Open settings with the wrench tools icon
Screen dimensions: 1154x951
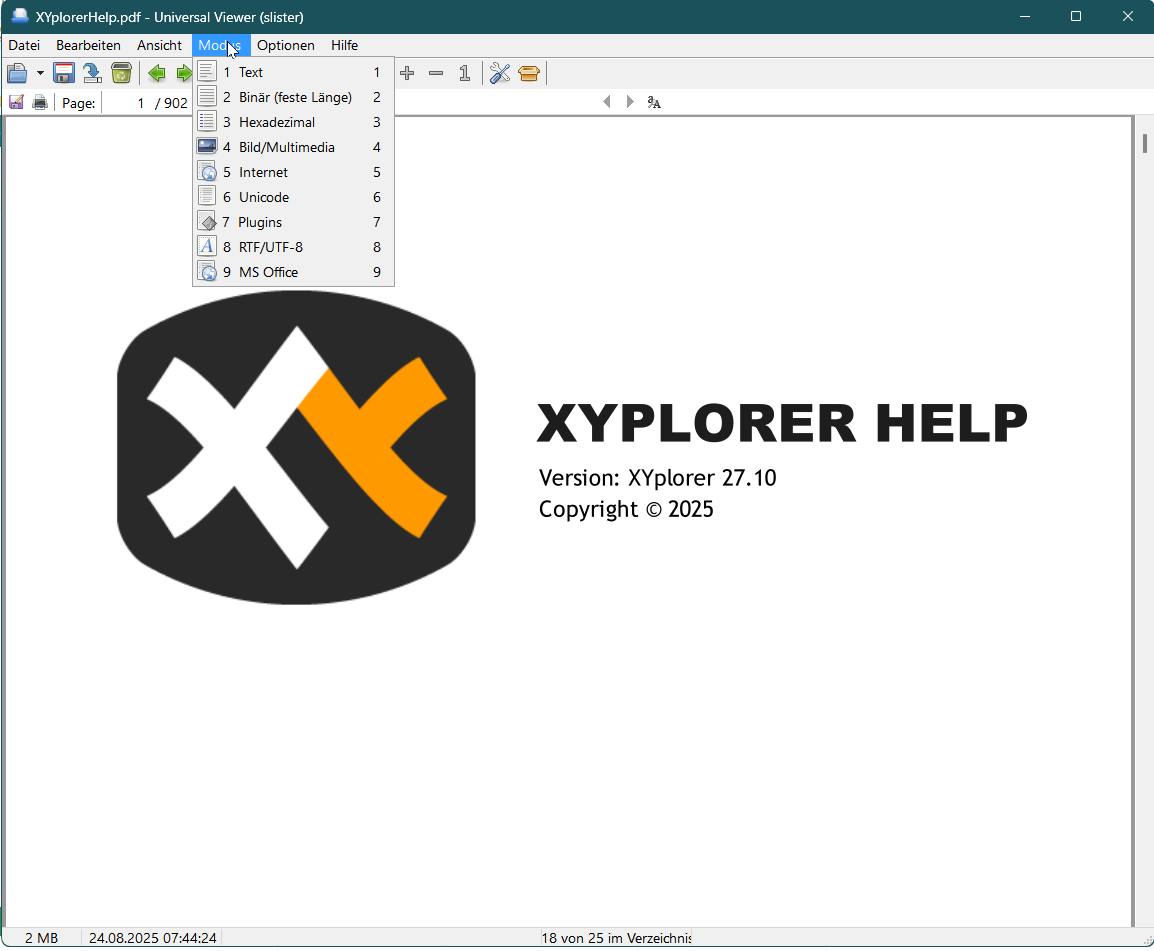(500, 73)
